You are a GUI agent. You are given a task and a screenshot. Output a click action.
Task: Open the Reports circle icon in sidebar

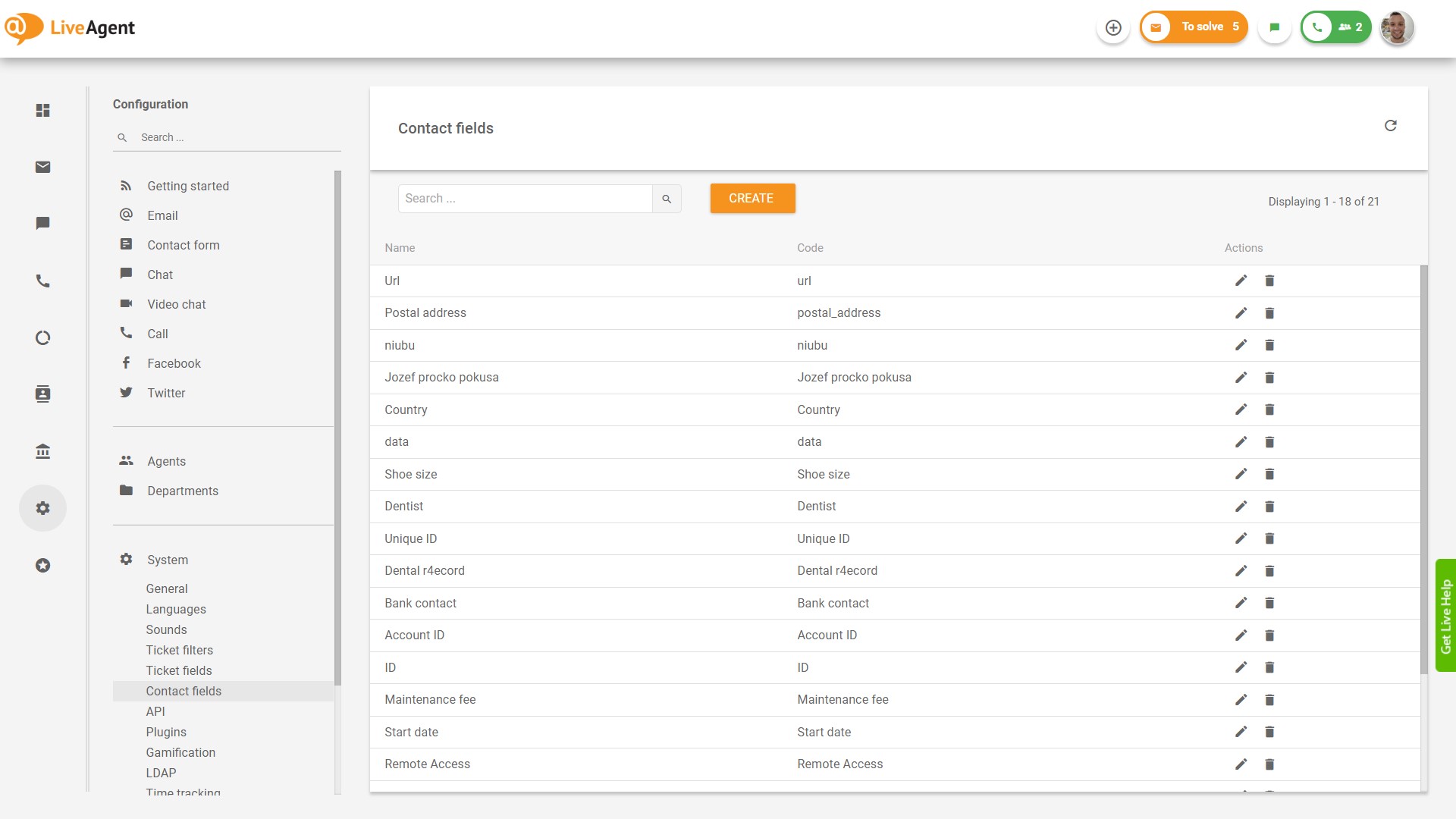coord(43,337)
